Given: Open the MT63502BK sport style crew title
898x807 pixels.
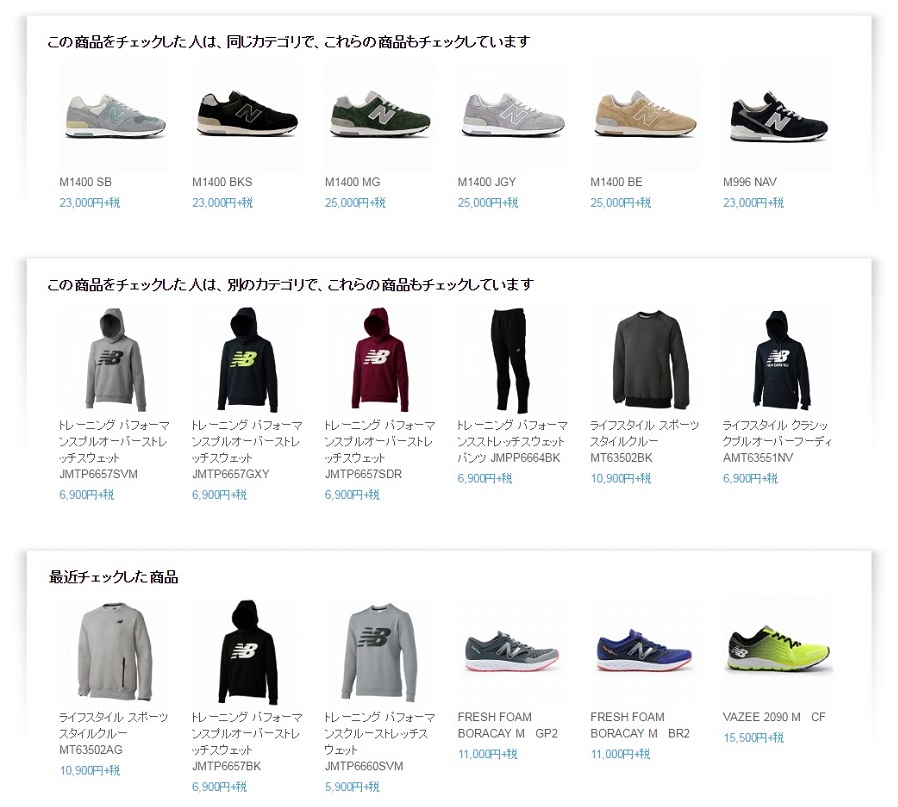Looking at the screenshot, I should tap(644, 442).
